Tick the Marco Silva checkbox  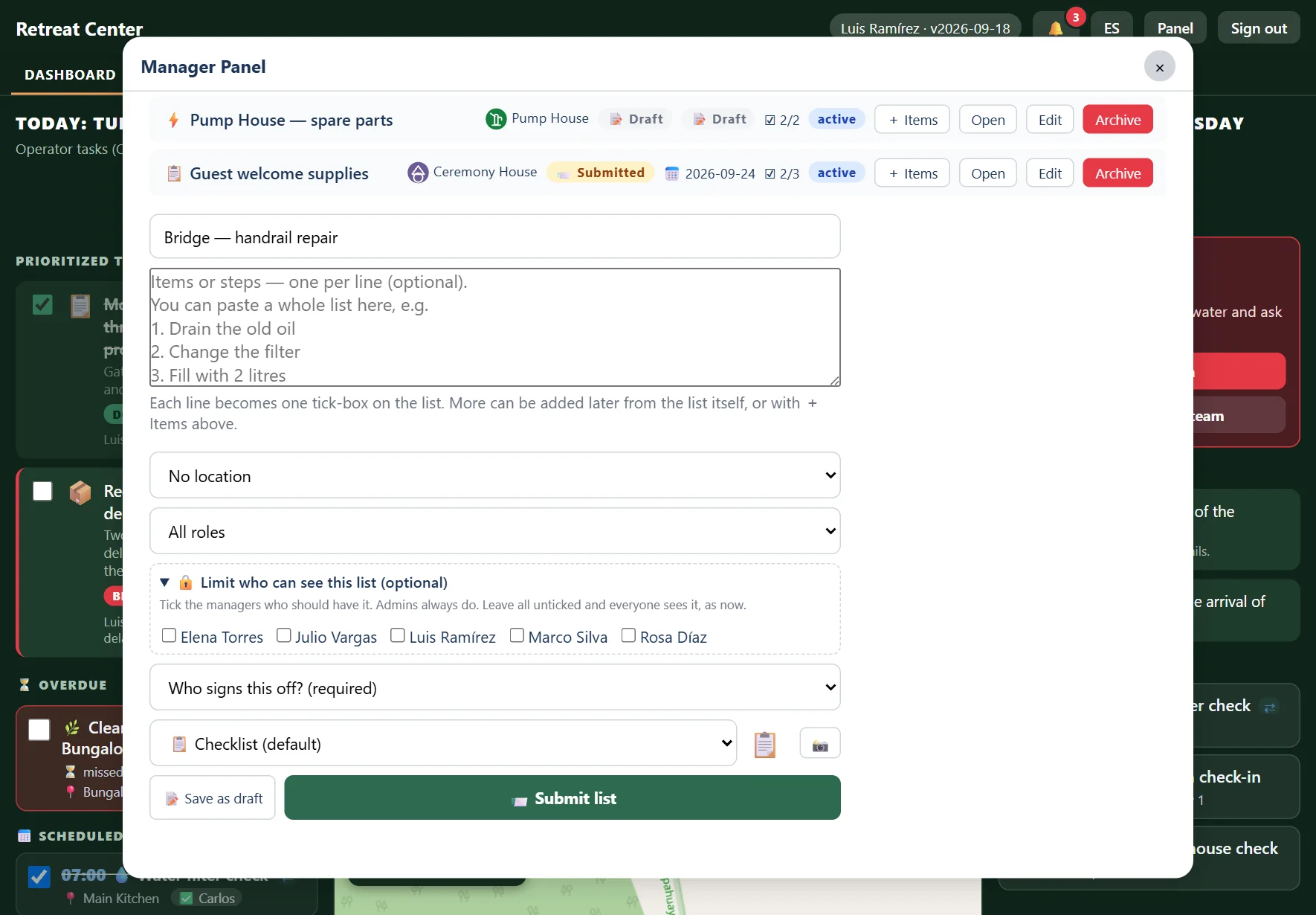pos(517,635)
